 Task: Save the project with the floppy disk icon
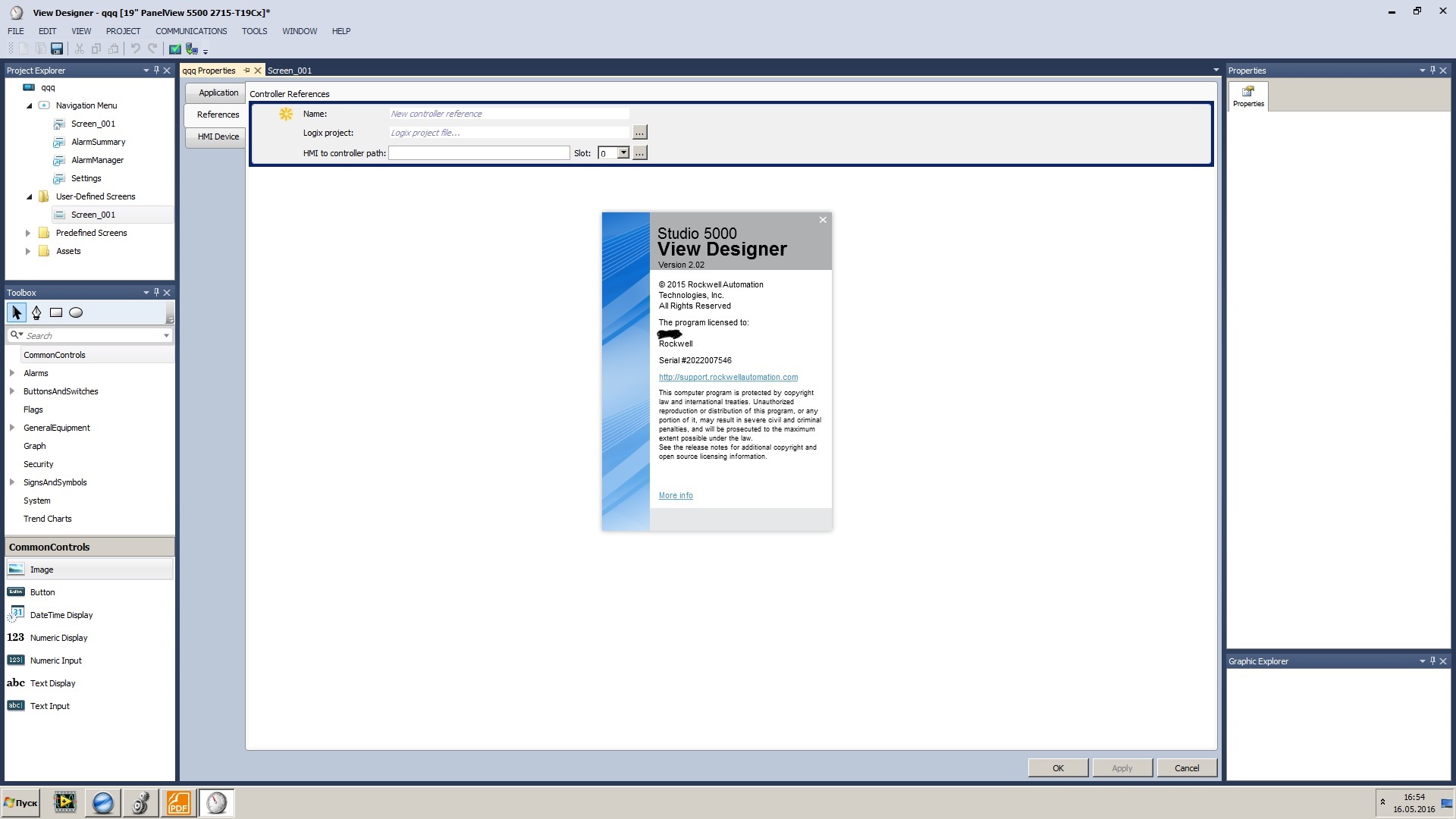(x=57, y=49)
